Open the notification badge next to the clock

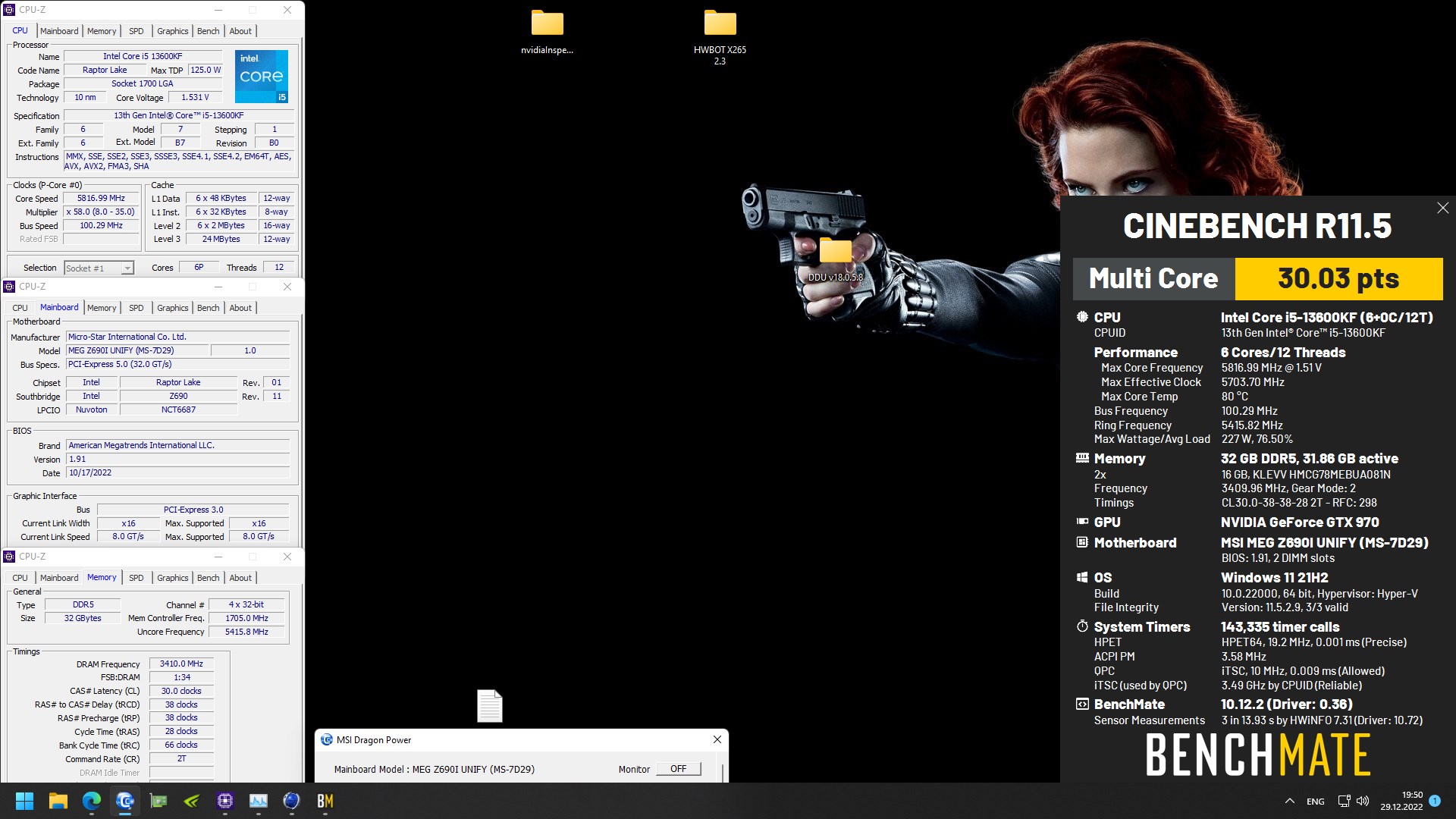1435,801
